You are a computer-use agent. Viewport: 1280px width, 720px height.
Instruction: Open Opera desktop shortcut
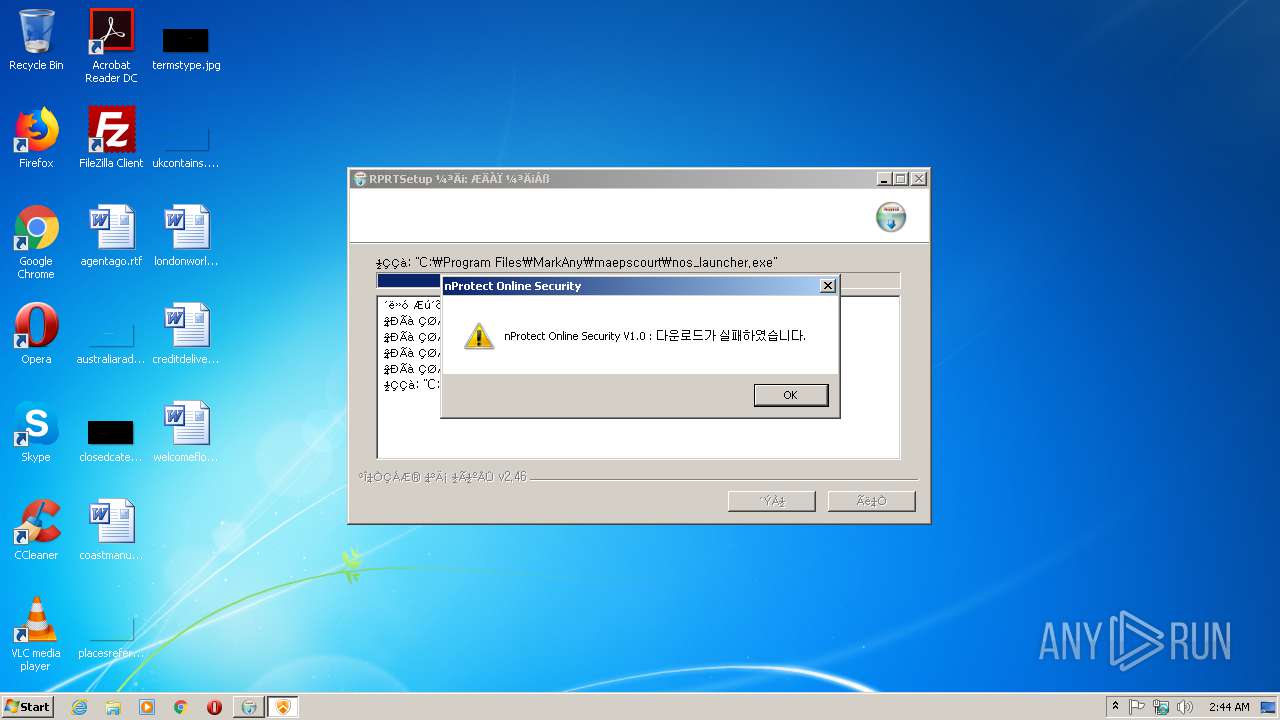point(36,334)
